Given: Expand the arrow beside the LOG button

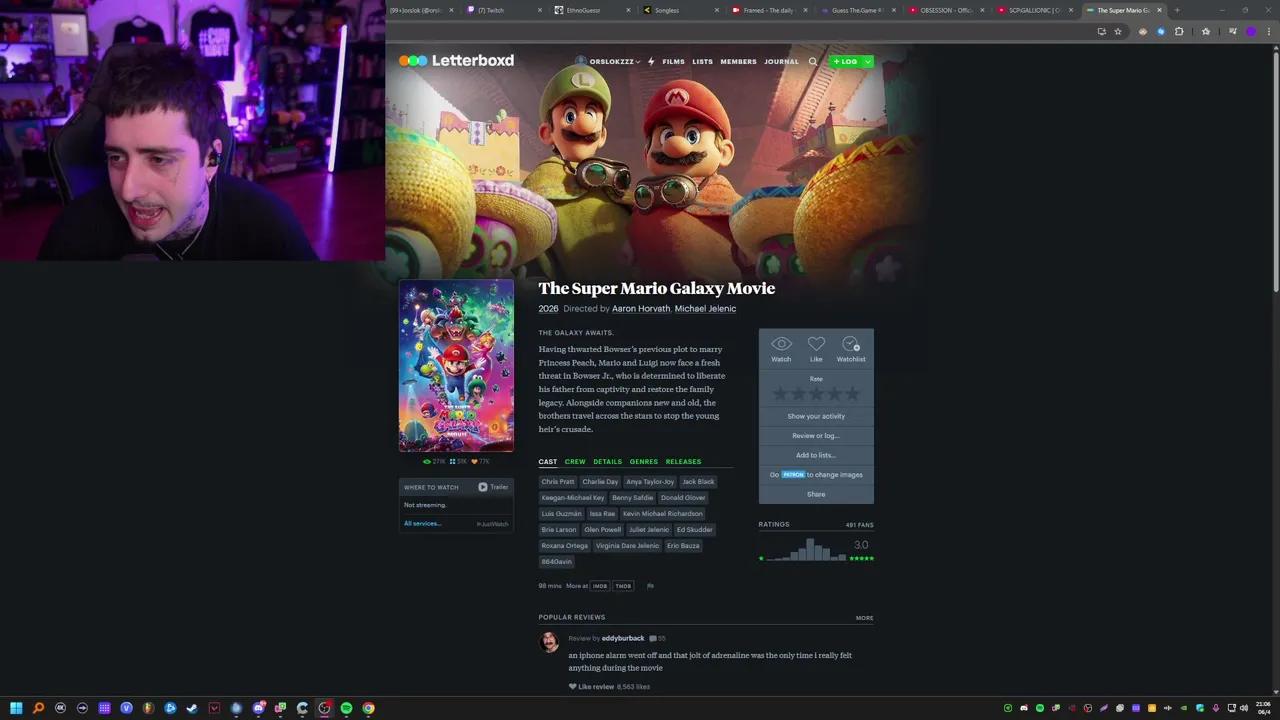Looking at the screenshot, I should (x=868, y=61).
